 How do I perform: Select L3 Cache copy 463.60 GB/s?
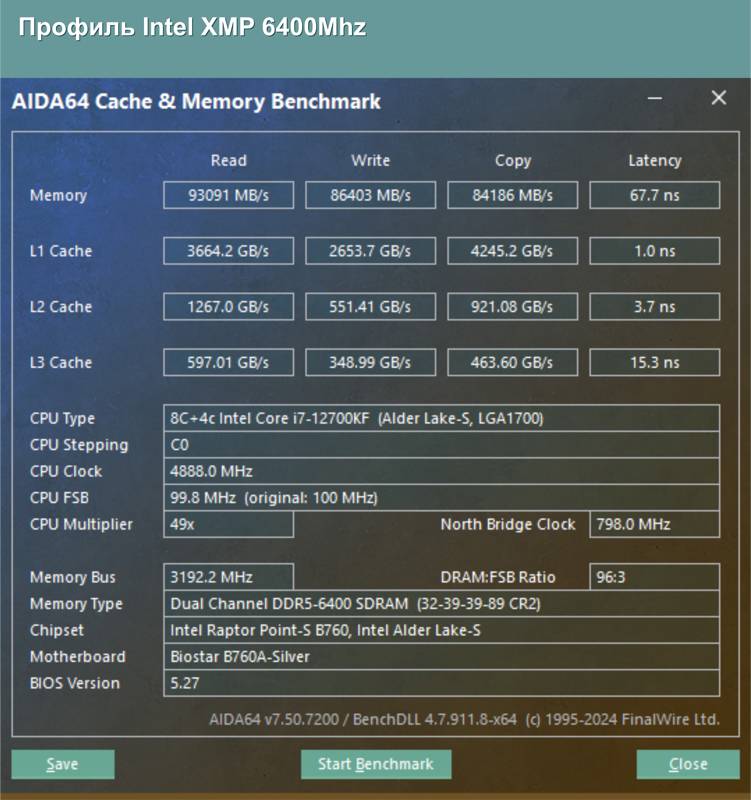pos(513,362)
